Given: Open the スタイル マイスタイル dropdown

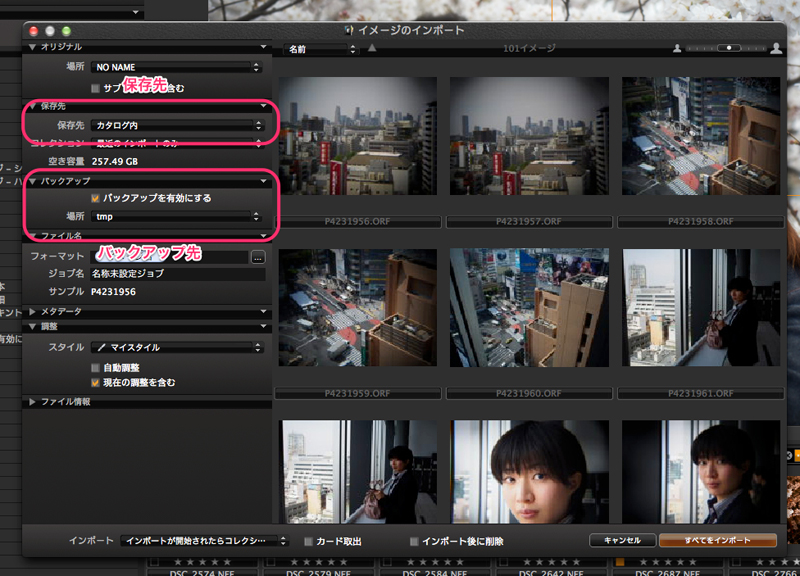Looking at the screenshot, I should click(x=177, y=347).
